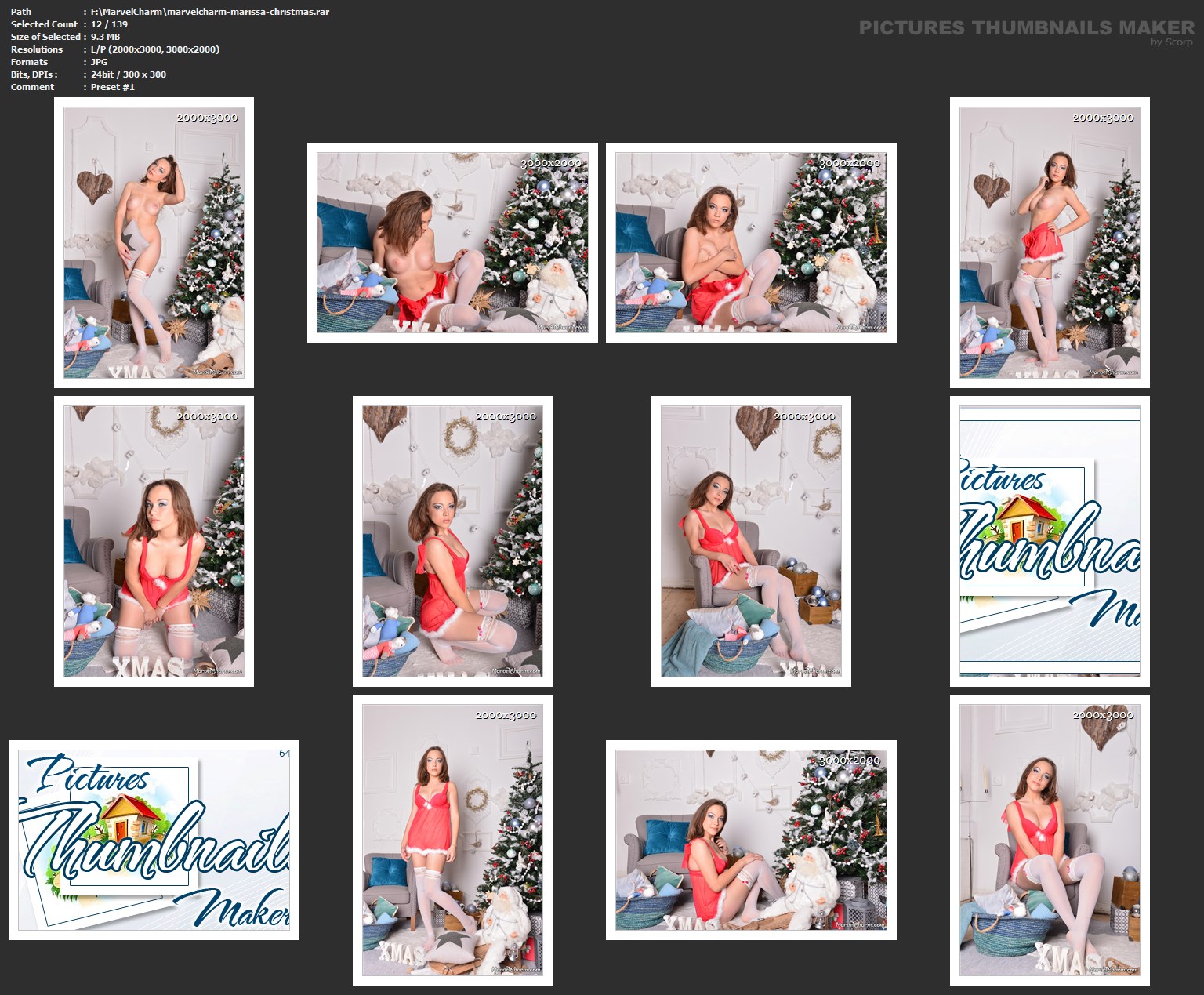
Task: Select the cropped portrait Thumbnails Maker logo tile
Action: 1050,541
